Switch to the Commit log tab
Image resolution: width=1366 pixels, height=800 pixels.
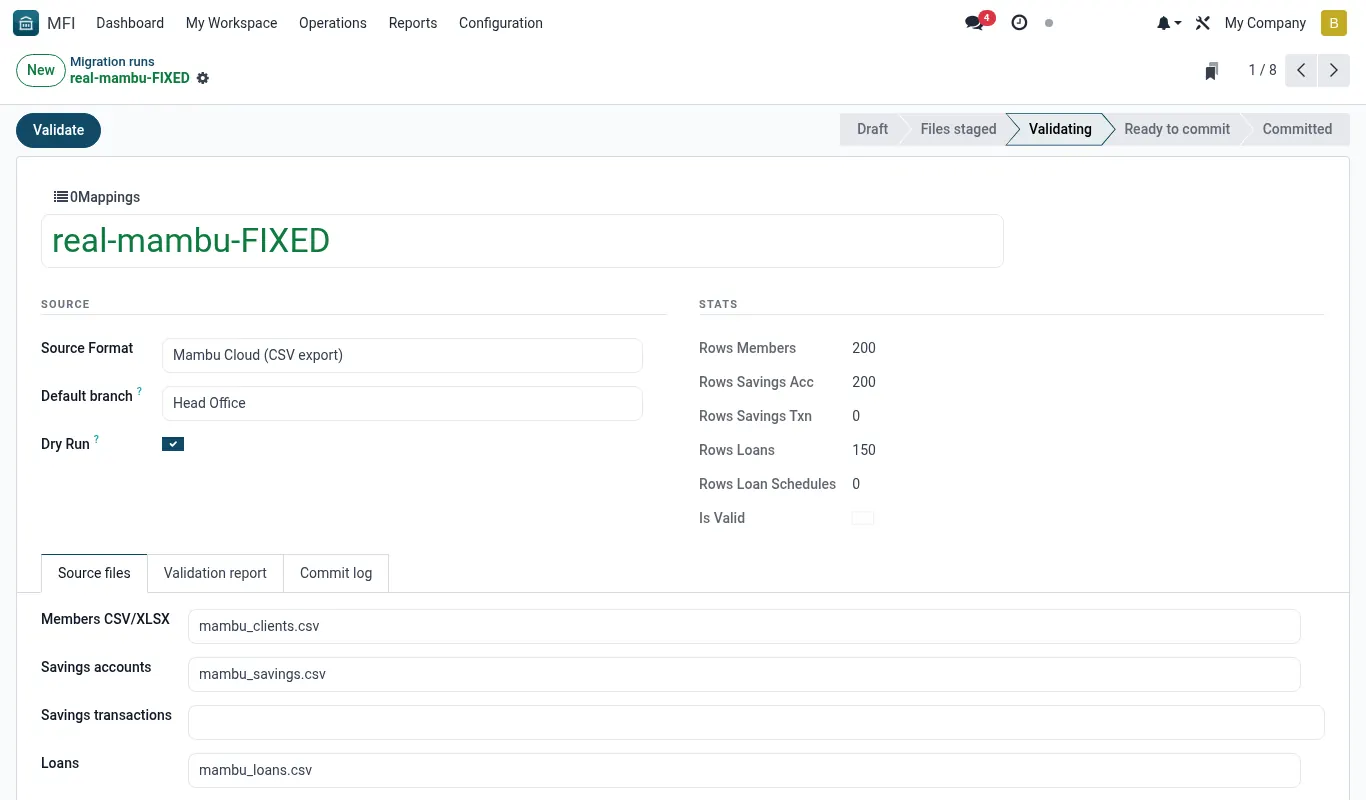click(336, 573)
